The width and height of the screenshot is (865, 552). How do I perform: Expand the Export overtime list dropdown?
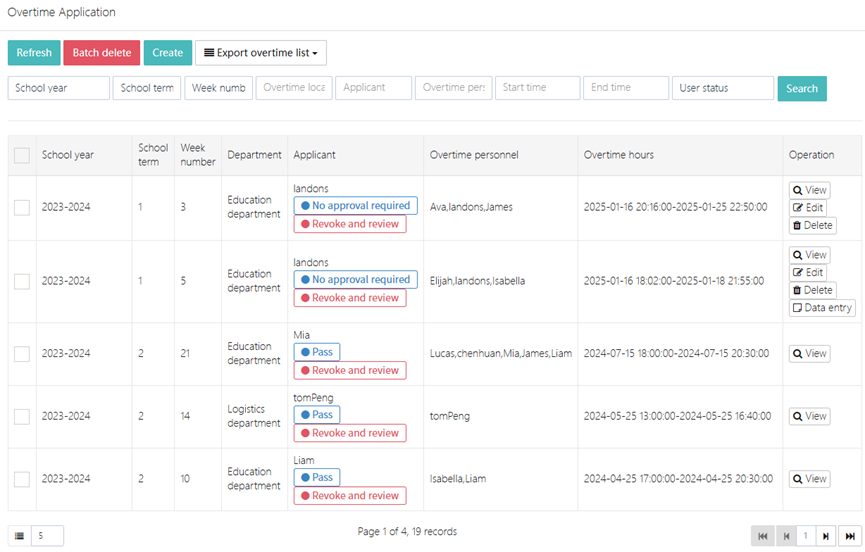point(261,53)
